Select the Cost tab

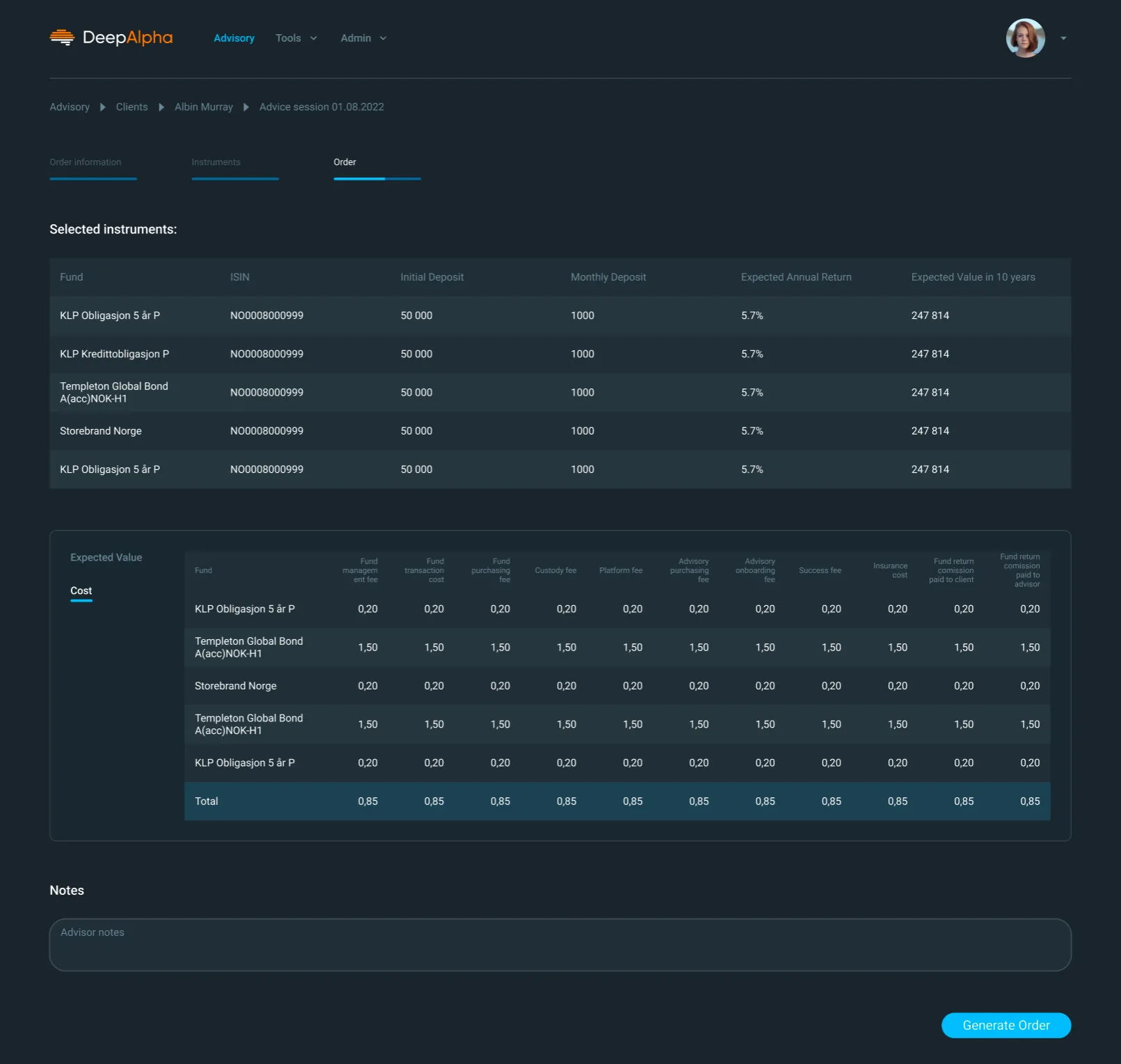click(x=81, y=591)
